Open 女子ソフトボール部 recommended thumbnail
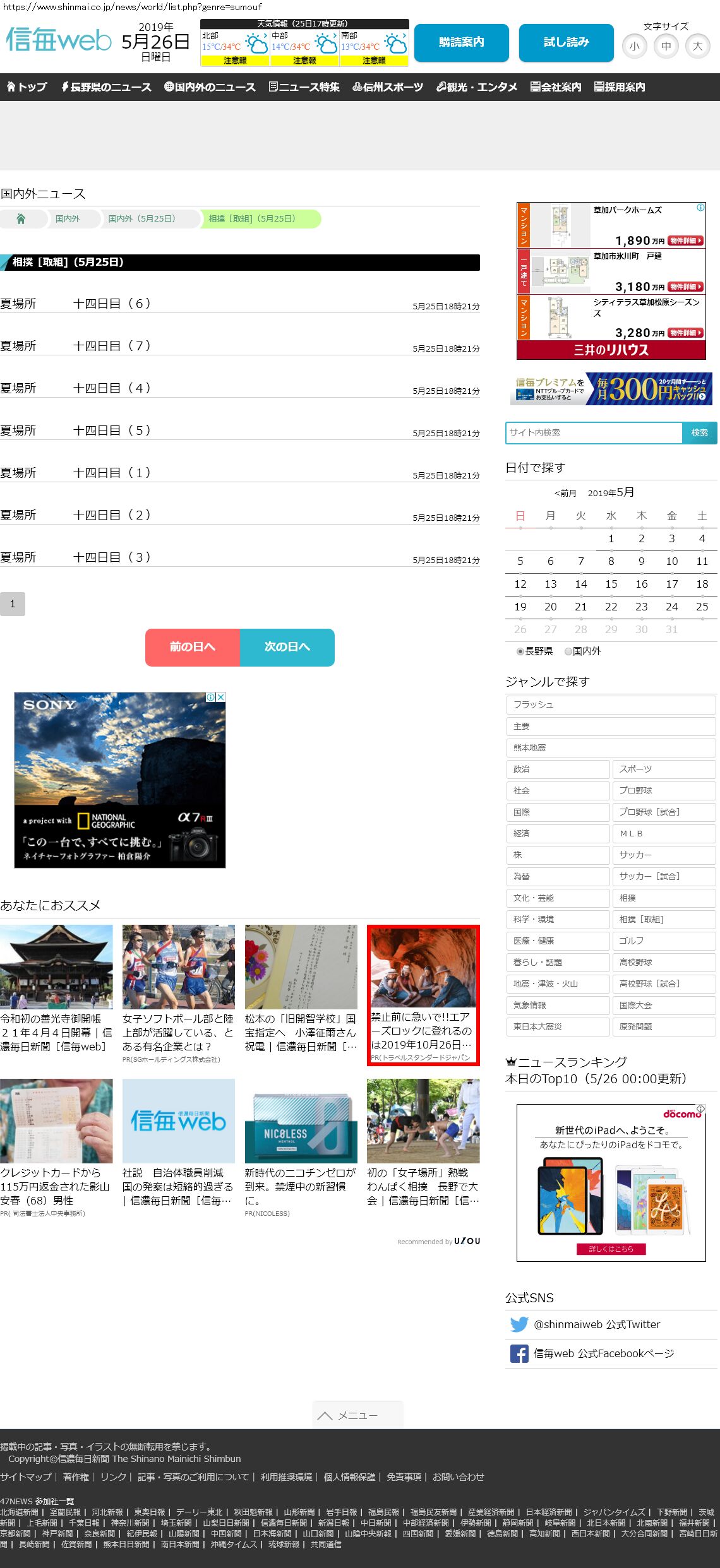Image resolution: width=720 pixels, height=1568 pixels. (x=179, y=967)
